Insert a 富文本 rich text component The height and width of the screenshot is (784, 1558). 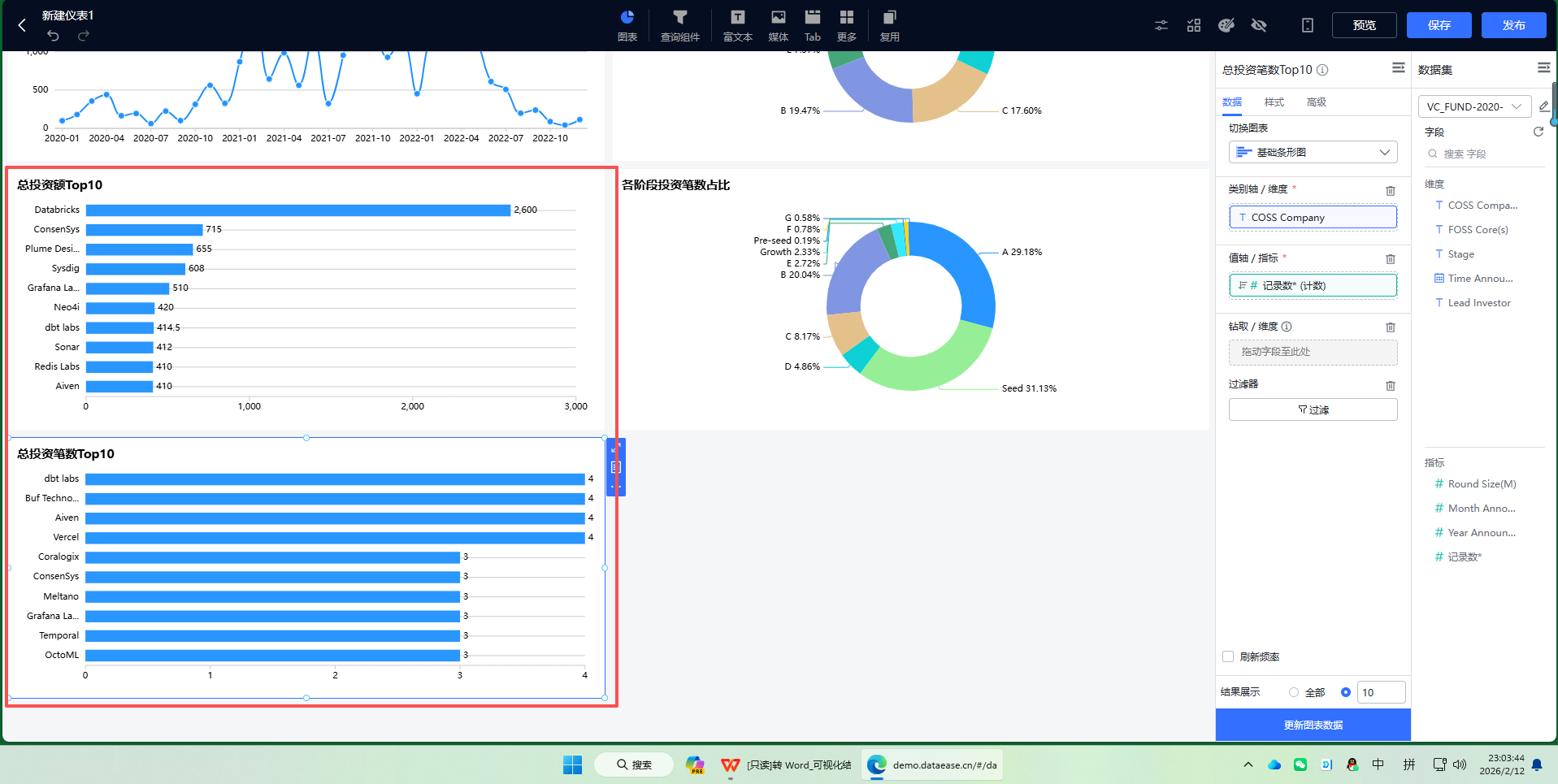pos(738,25)
